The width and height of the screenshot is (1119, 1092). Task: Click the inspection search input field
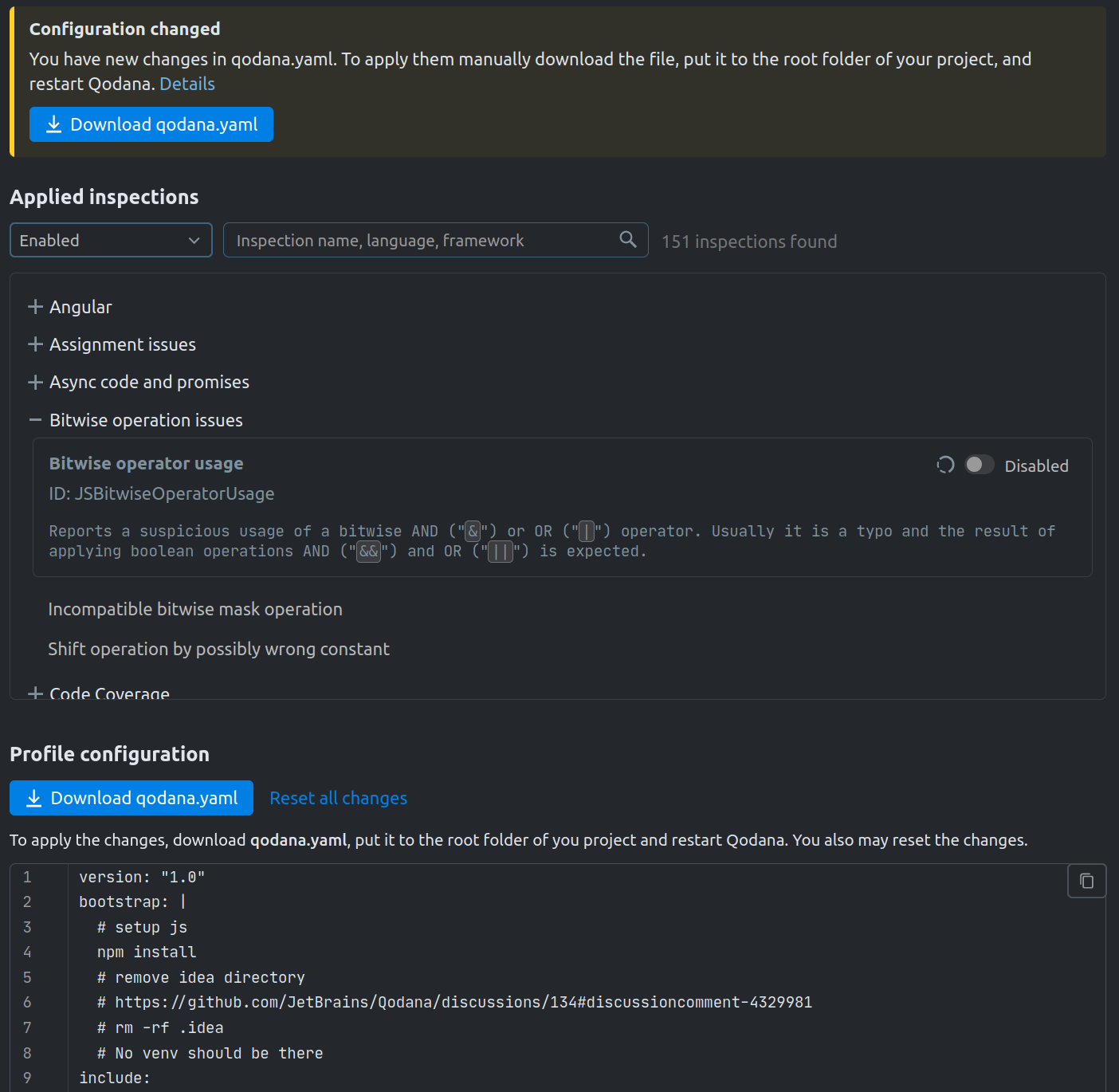414,240
